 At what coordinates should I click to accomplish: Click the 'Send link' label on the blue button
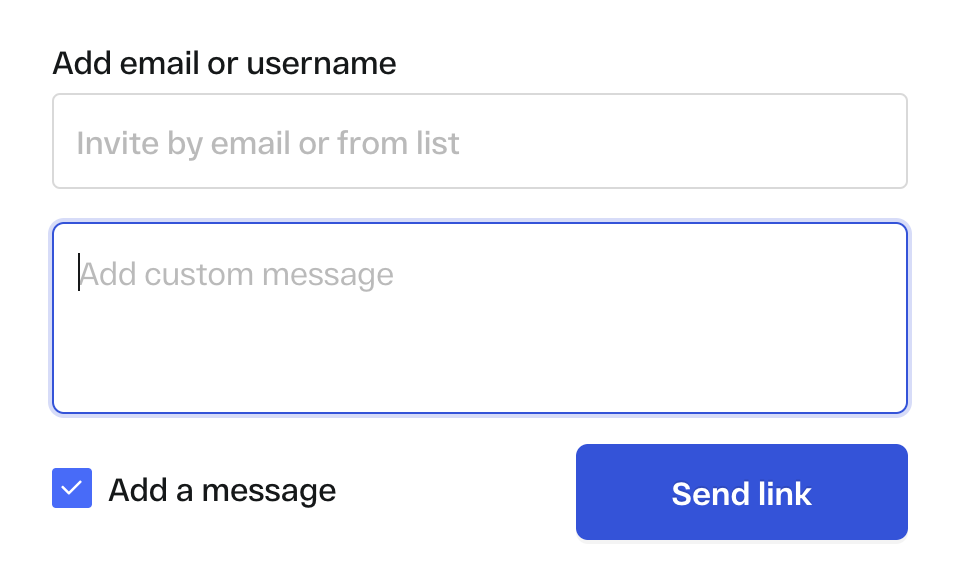pyautogui.click(x=741, y=493)
